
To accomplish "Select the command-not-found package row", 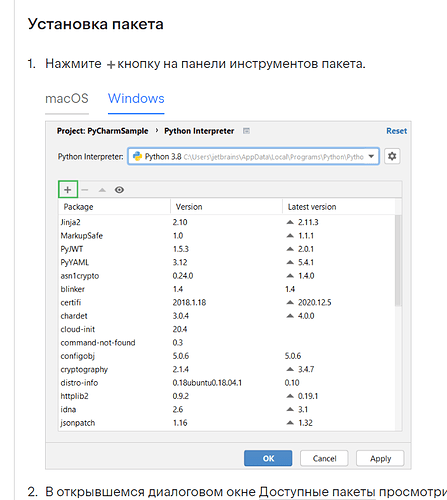I will [x=227, y=342].
